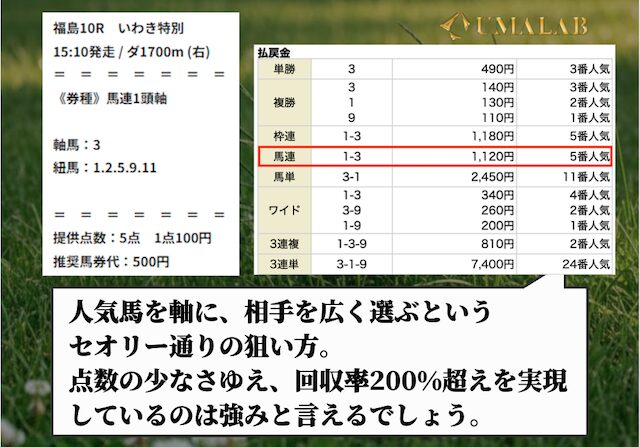Click the 3連単 row label

point(284,264)
